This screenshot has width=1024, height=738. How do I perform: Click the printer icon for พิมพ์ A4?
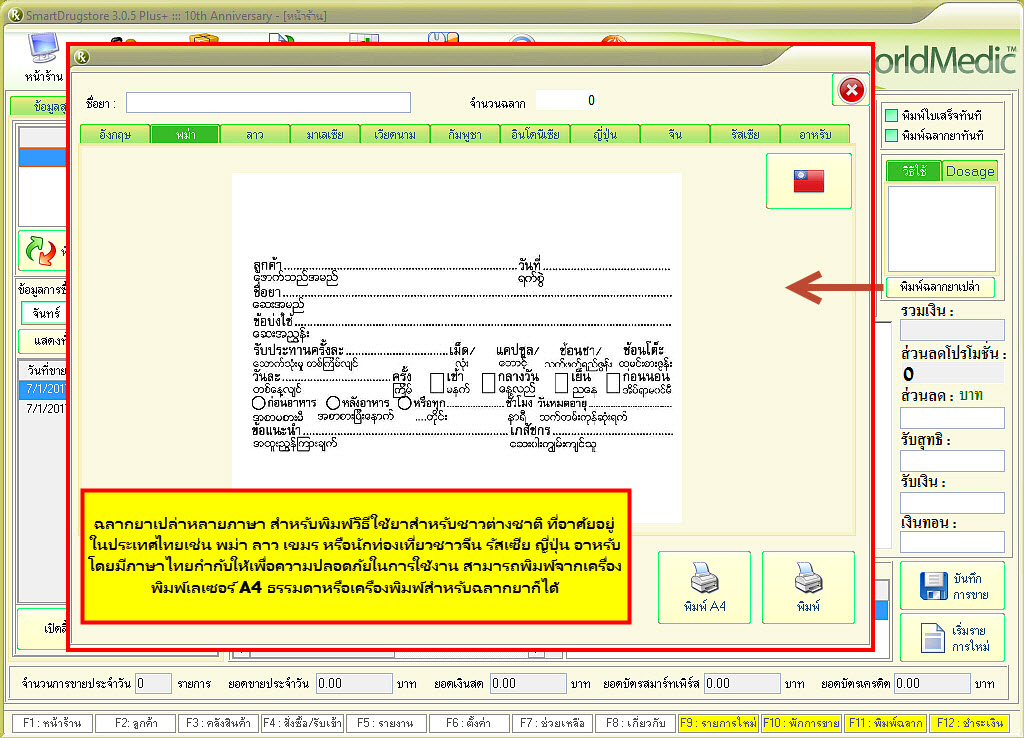pyautogui.click(x=703, y=578)
